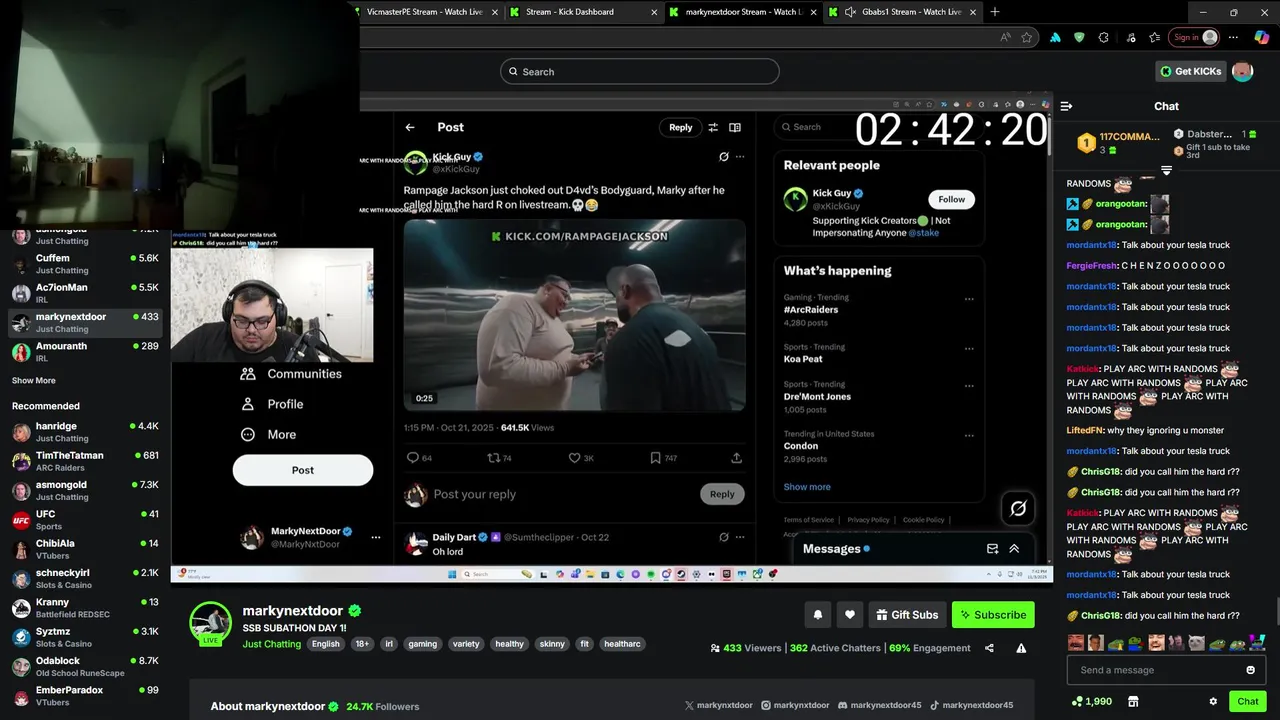
Task: Go back with the arrow beside Post heading
Action: tap(410, 127)
